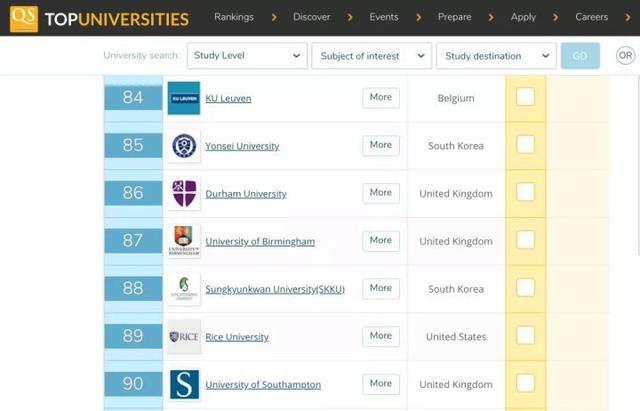Click the OR circle button
Screen dimensions: 640x411
[625, 56]
